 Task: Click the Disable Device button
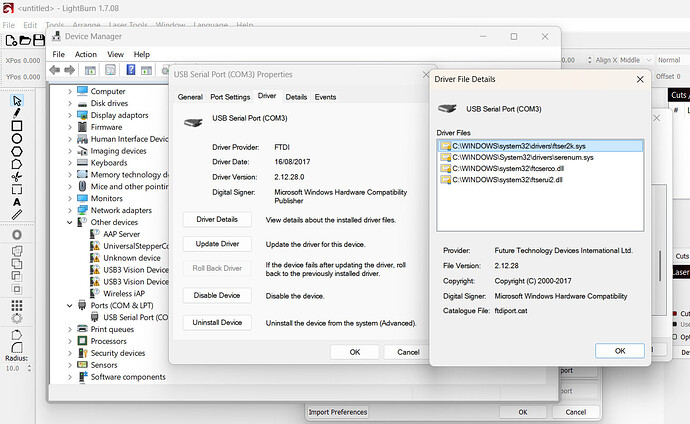217,295
